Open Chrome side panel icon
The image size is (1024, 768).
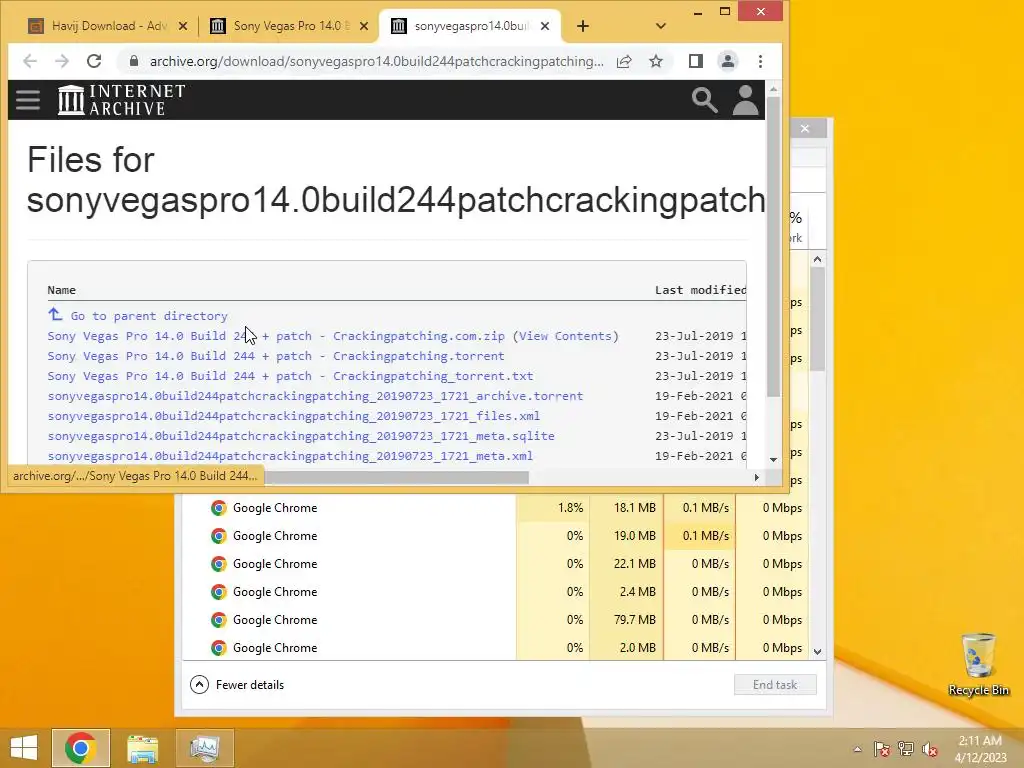click(x=696, y=61)
